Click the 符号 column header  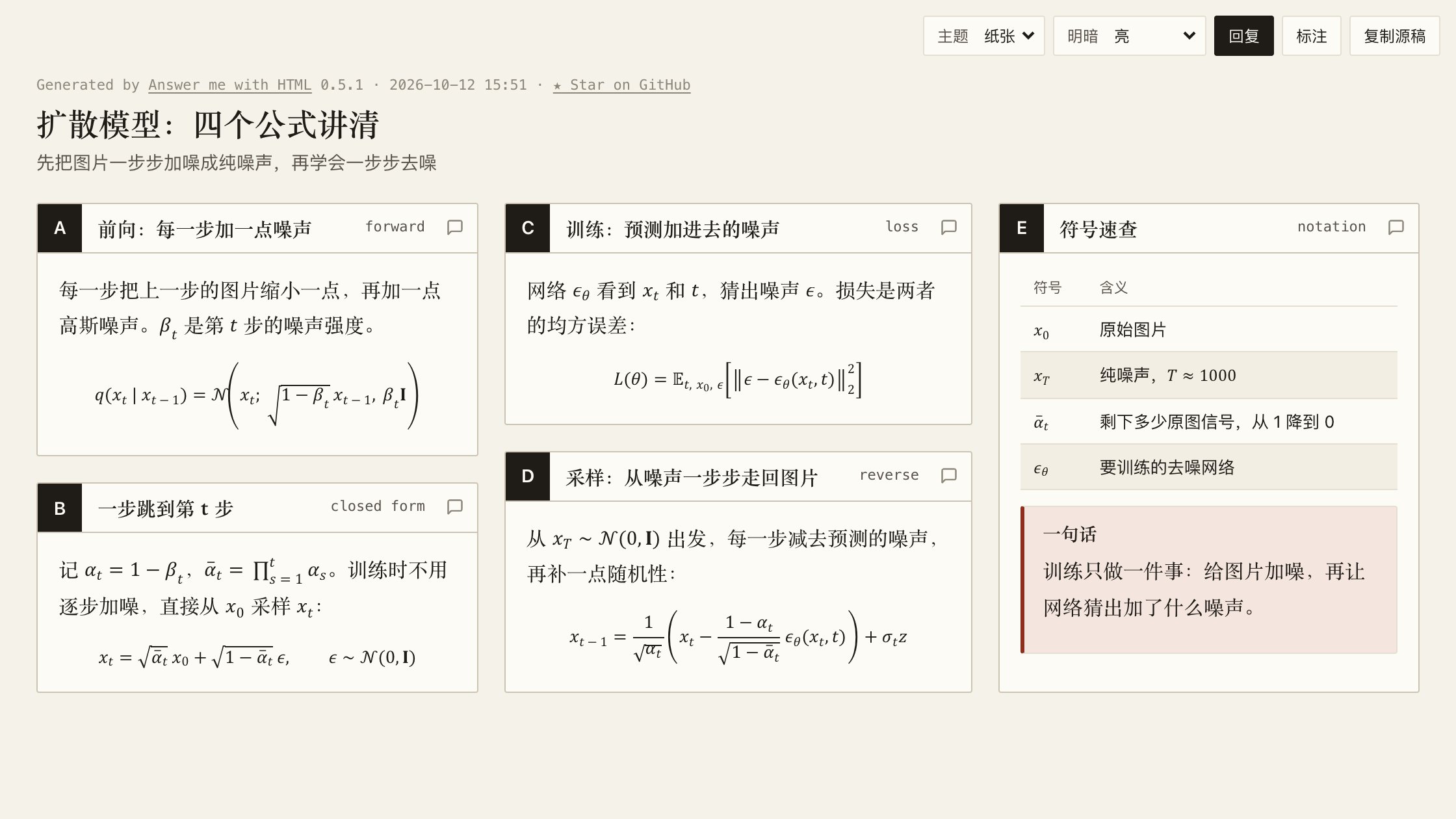tap(1047, 287)
